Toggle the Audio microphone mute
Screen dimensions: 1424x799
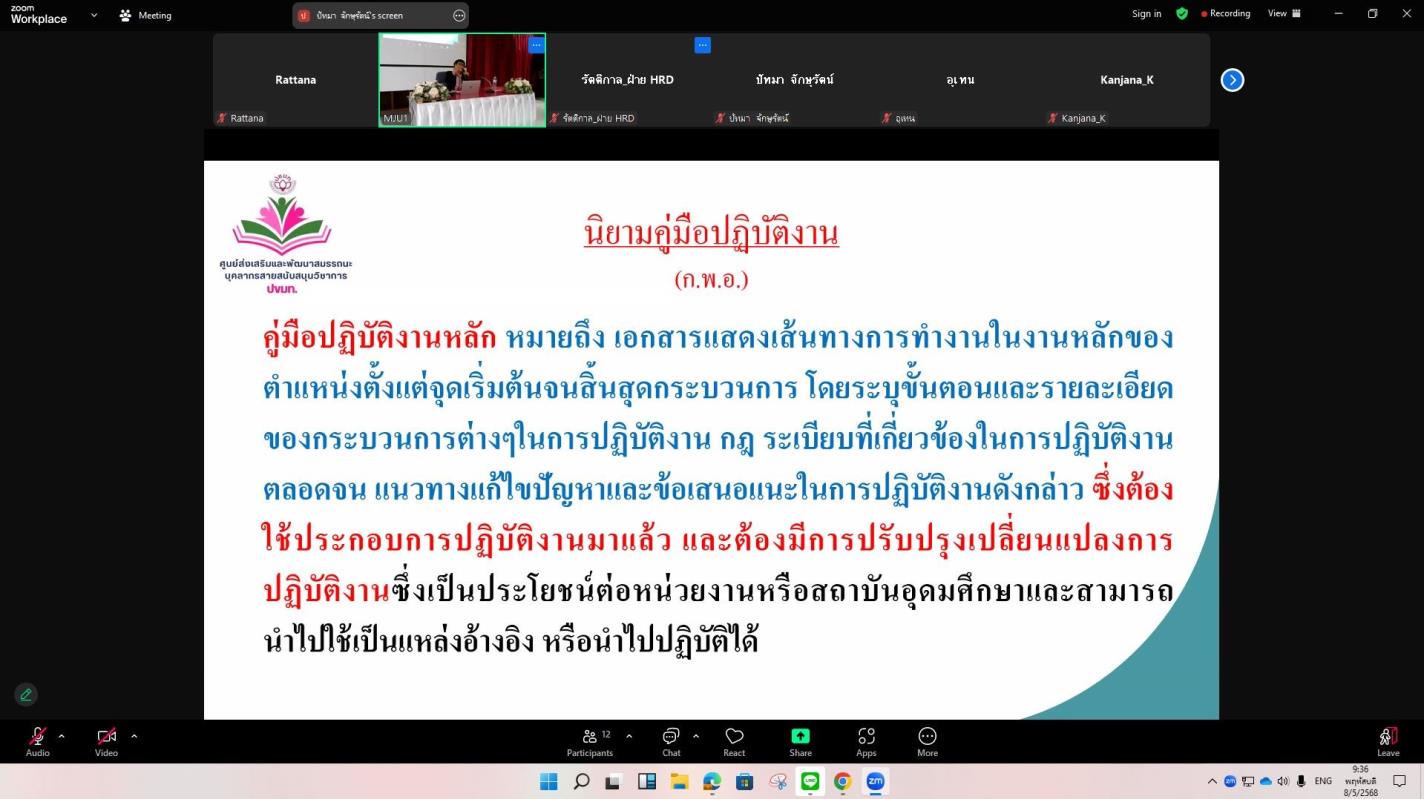click(38, 741)
